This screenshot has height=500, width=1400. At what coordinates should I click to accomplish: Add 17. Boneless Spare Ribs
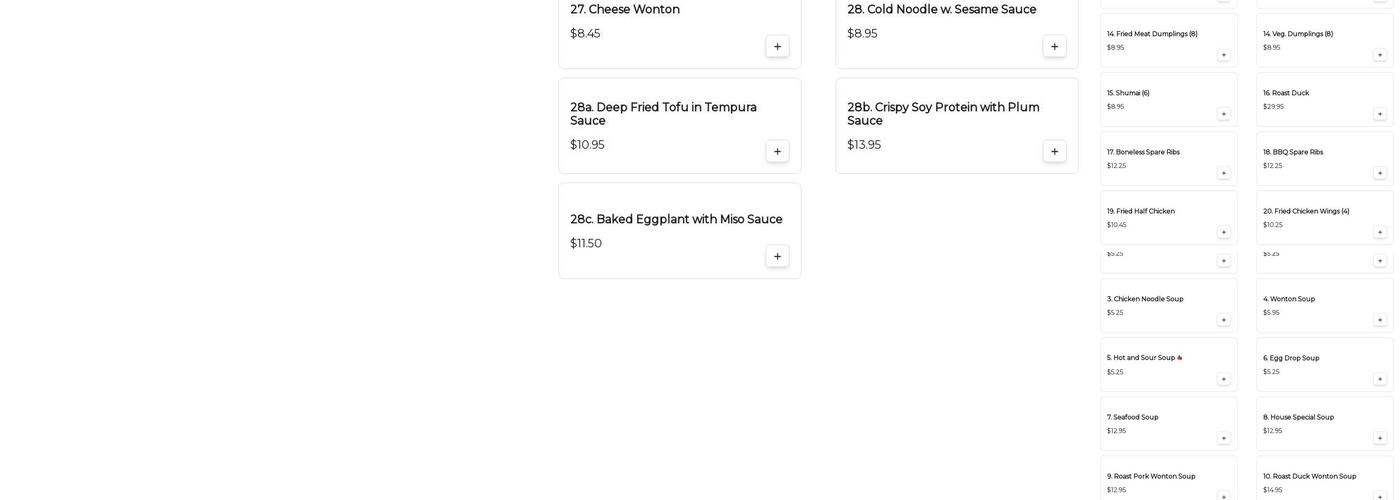coord(1223,173)
